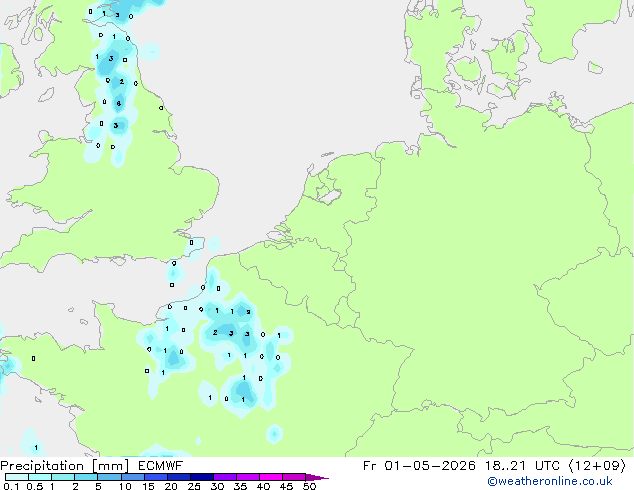Screen dimensions: 634x490
Task: Click the '0.5' legend scale value
Action: pos(35,486)
